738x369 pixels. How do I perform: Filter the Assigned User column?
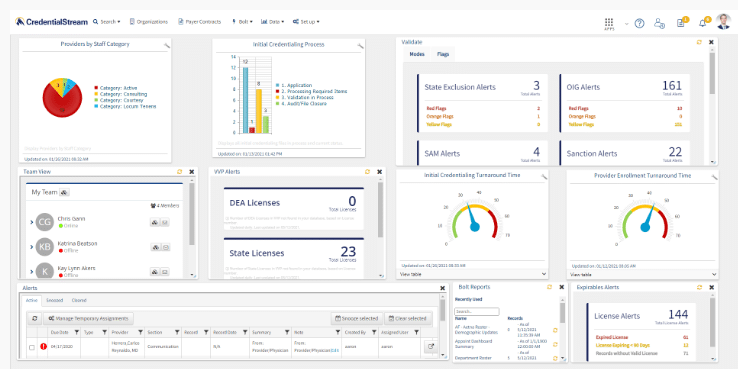click(417, 332)
